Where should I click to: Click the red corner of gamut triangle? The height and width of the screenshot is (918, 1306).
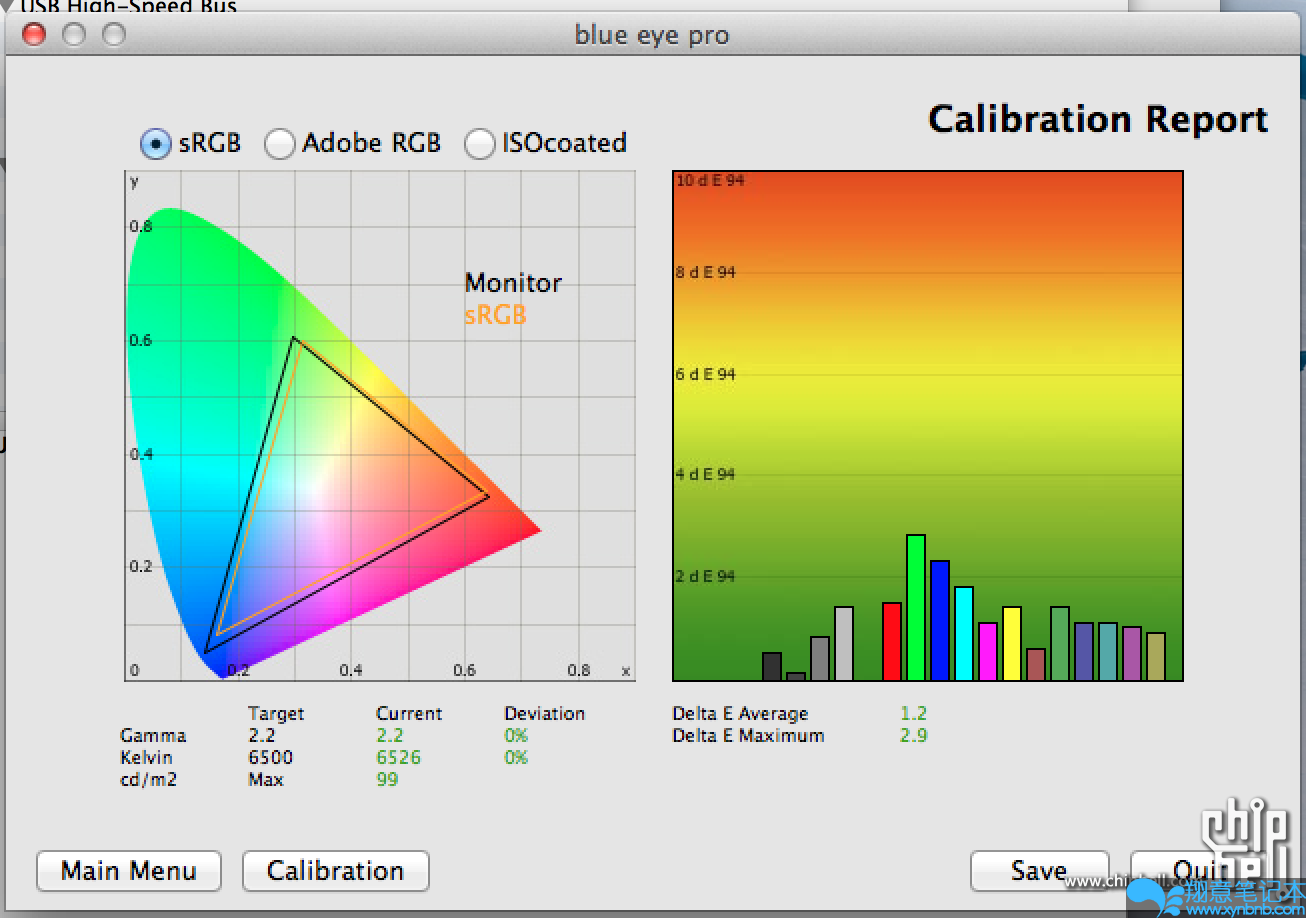(x=488, y=495)
